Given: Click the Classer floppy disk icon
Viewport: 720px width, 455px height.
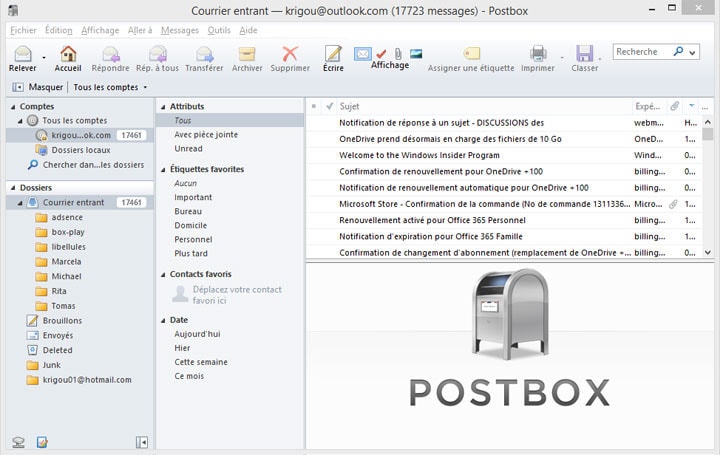Looking at the screenshot, I should pyautogui.click(x=584, y=54).
